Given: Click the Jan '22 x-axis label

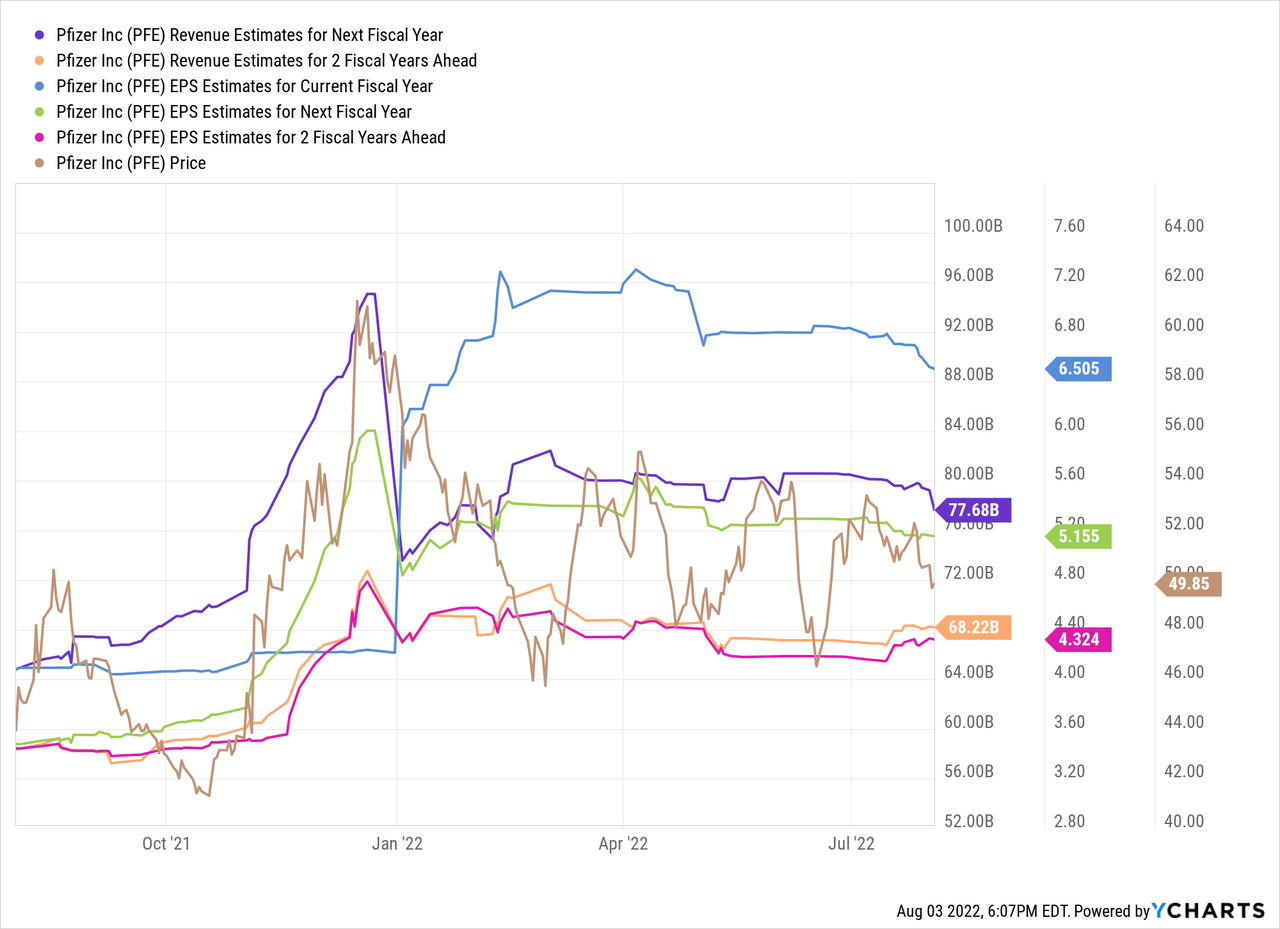Looking at the screenshot, I should tap(398, 844).
